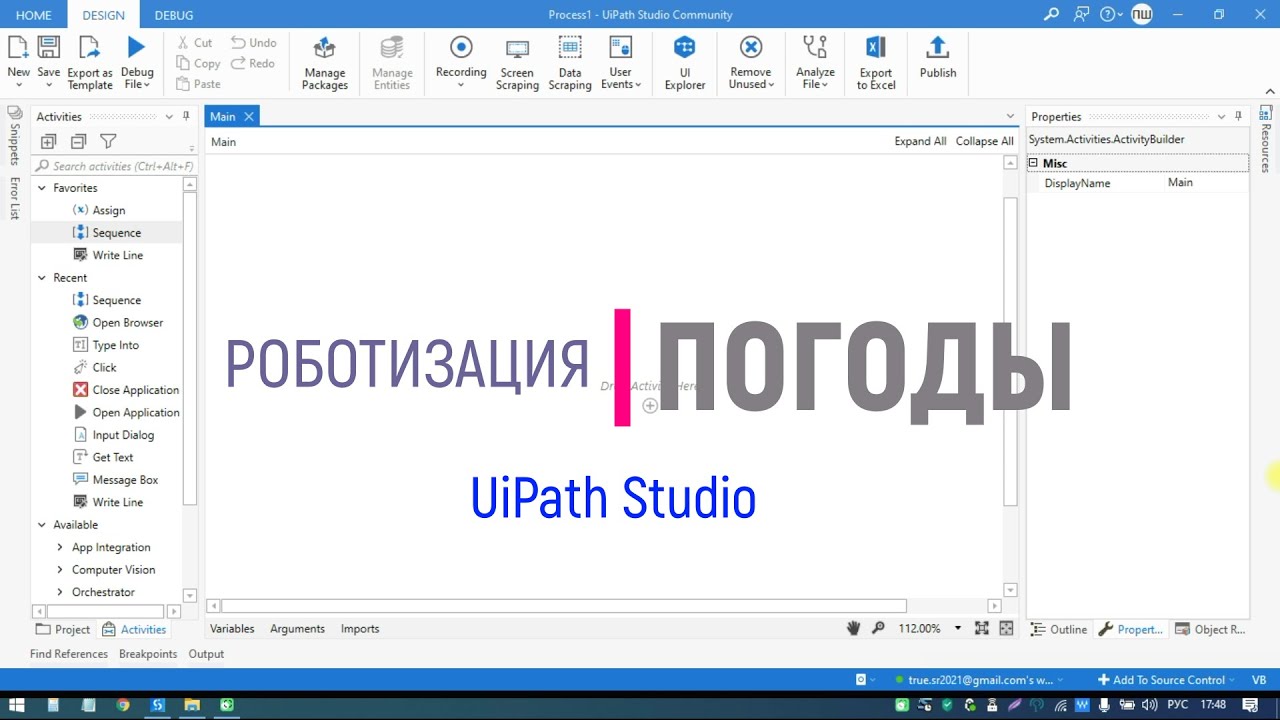This screenshot has width=1280, height=720.
Task: Click expand all icon in Activities panel
Action: pyautogui.click(x=48, y=142)
